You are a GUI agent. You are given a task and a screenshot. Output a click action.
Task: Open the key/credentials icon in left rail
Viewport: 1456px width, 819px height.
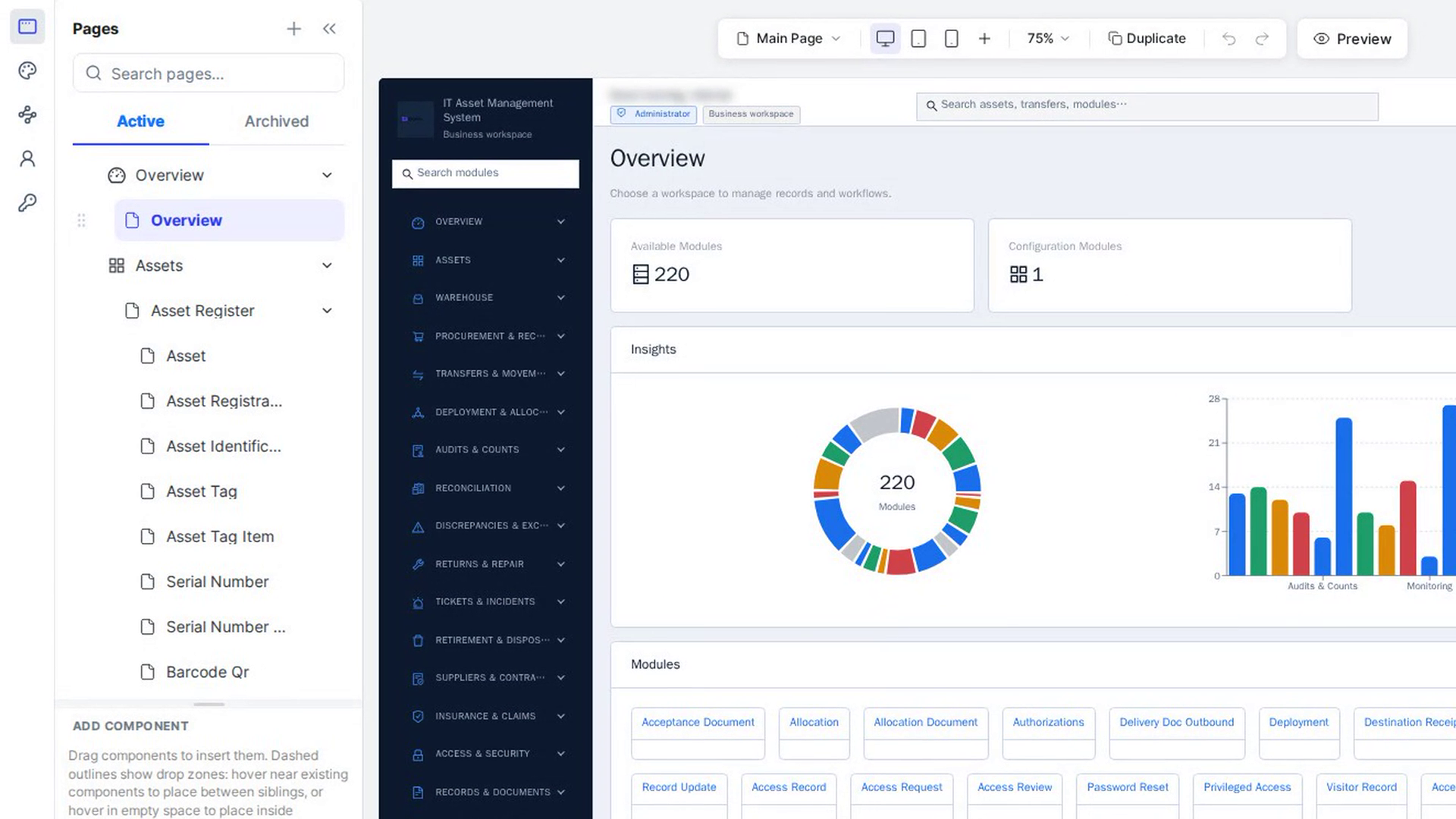[27, 202]
